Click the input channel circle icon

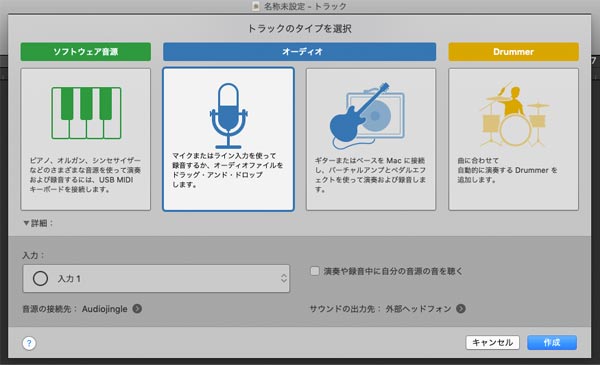(40, 279)
